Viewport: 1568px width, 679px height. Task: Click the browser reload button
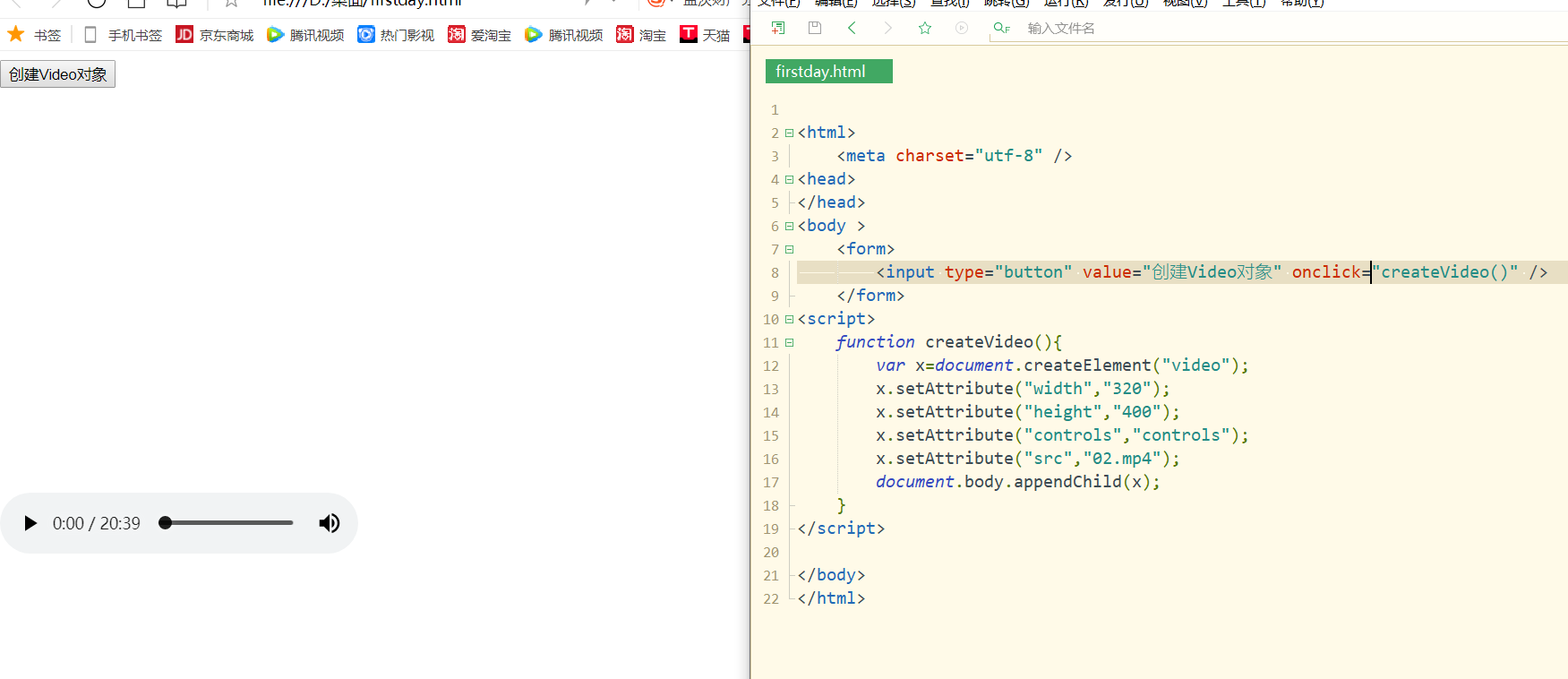coord(97,3)
